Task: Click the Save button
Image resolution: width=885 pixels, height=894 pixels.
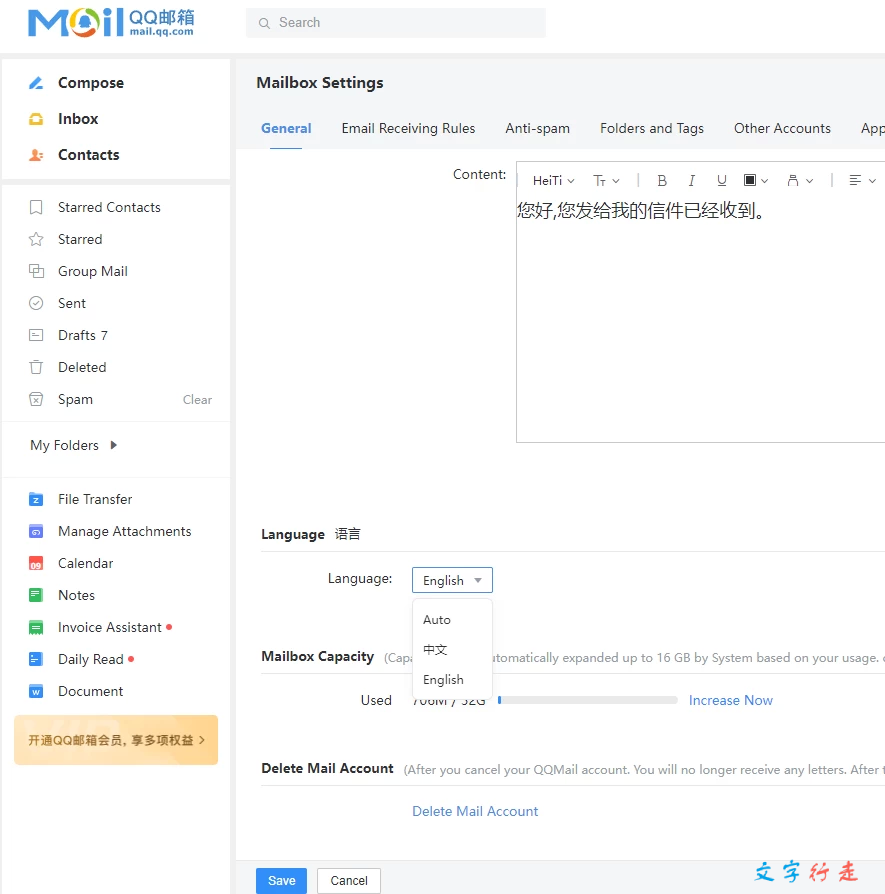Action: tap(281, 880)
